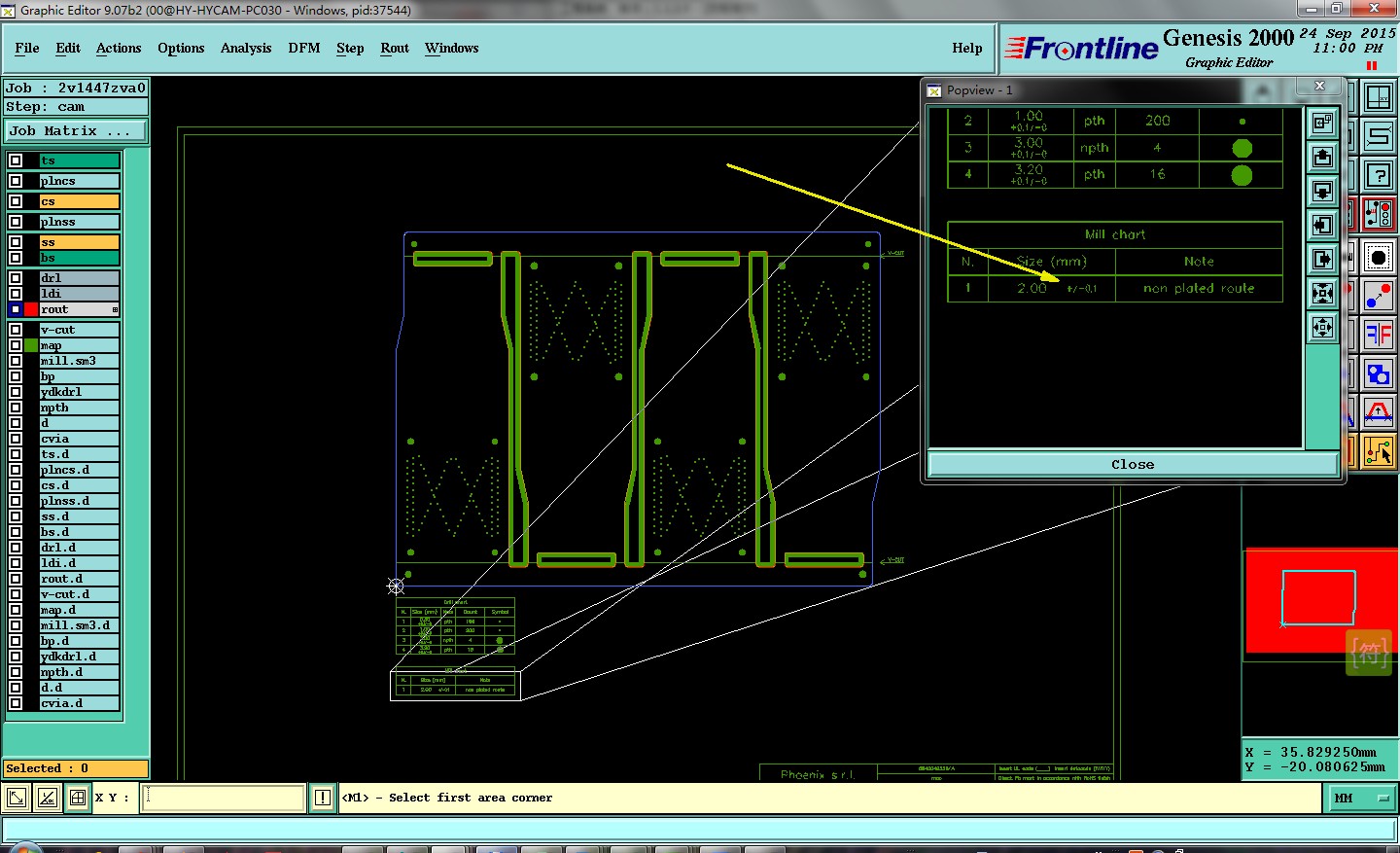Toggle the mill.sm3 layer checkbox

(x=16, y=361)
